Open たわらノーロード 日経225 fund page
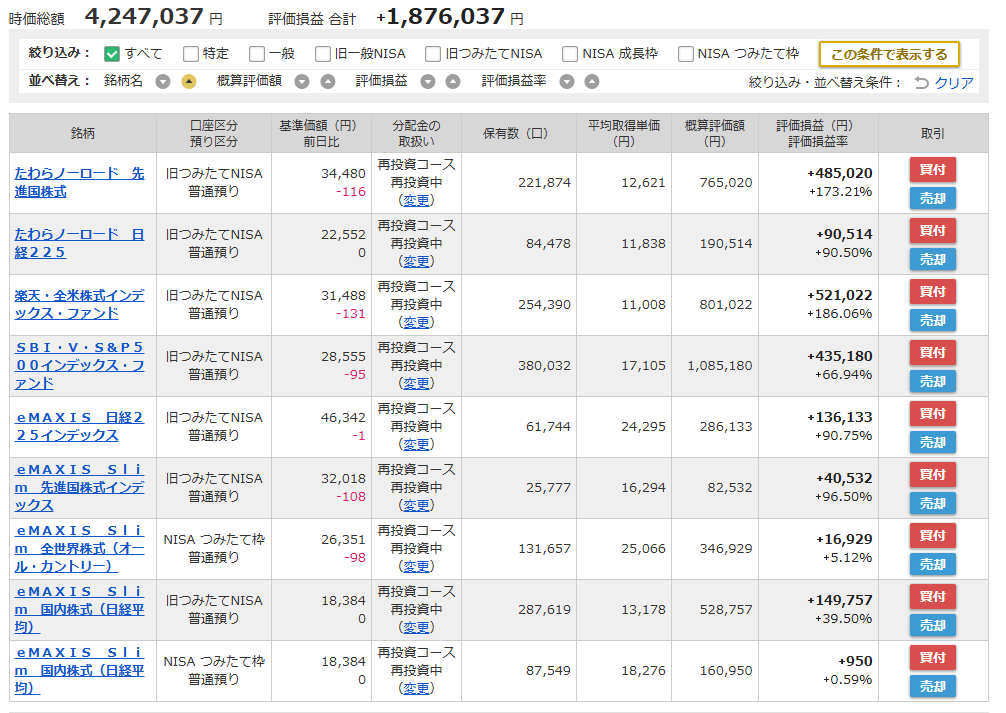The width and height of the screenshot is (1006, 713). 80,243
